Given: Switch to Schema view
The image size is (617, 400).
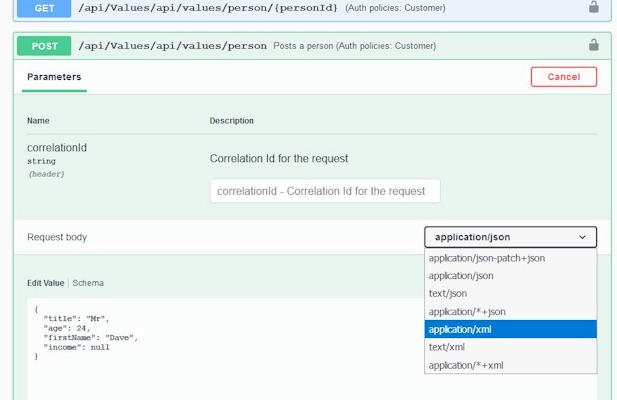Looking at the screenshot, I should 88,283.
